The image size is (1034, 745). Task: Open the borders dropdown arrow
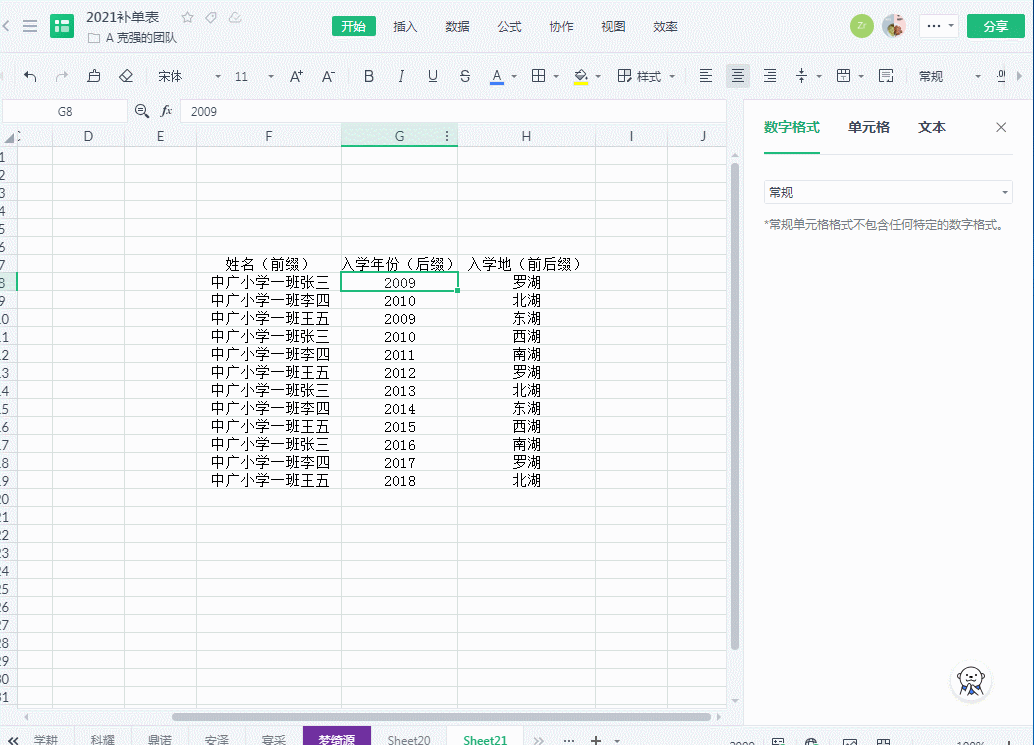point(556,76)
